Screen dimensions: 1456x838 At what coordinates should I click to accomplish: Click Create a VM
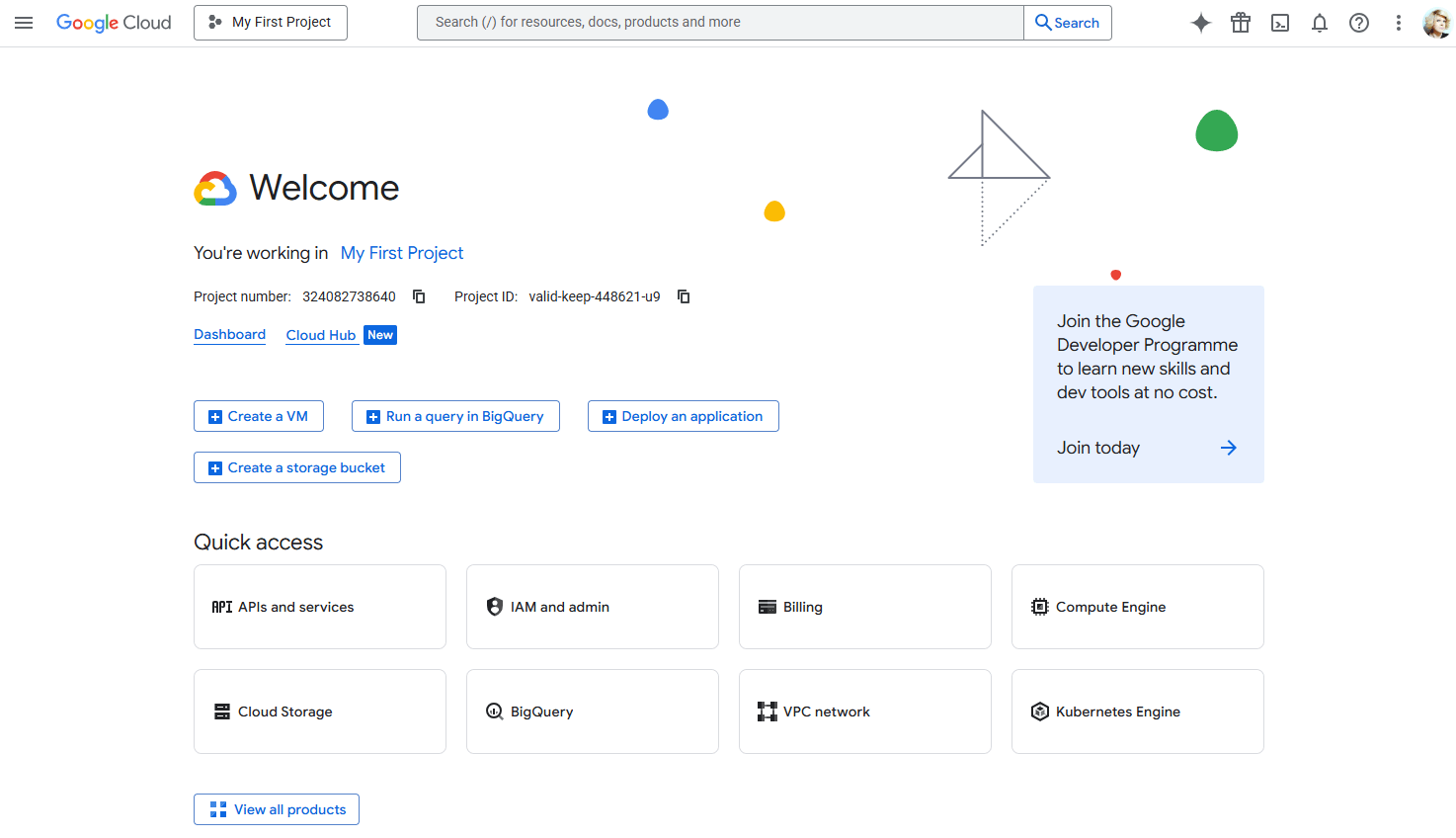coord(258,416)
